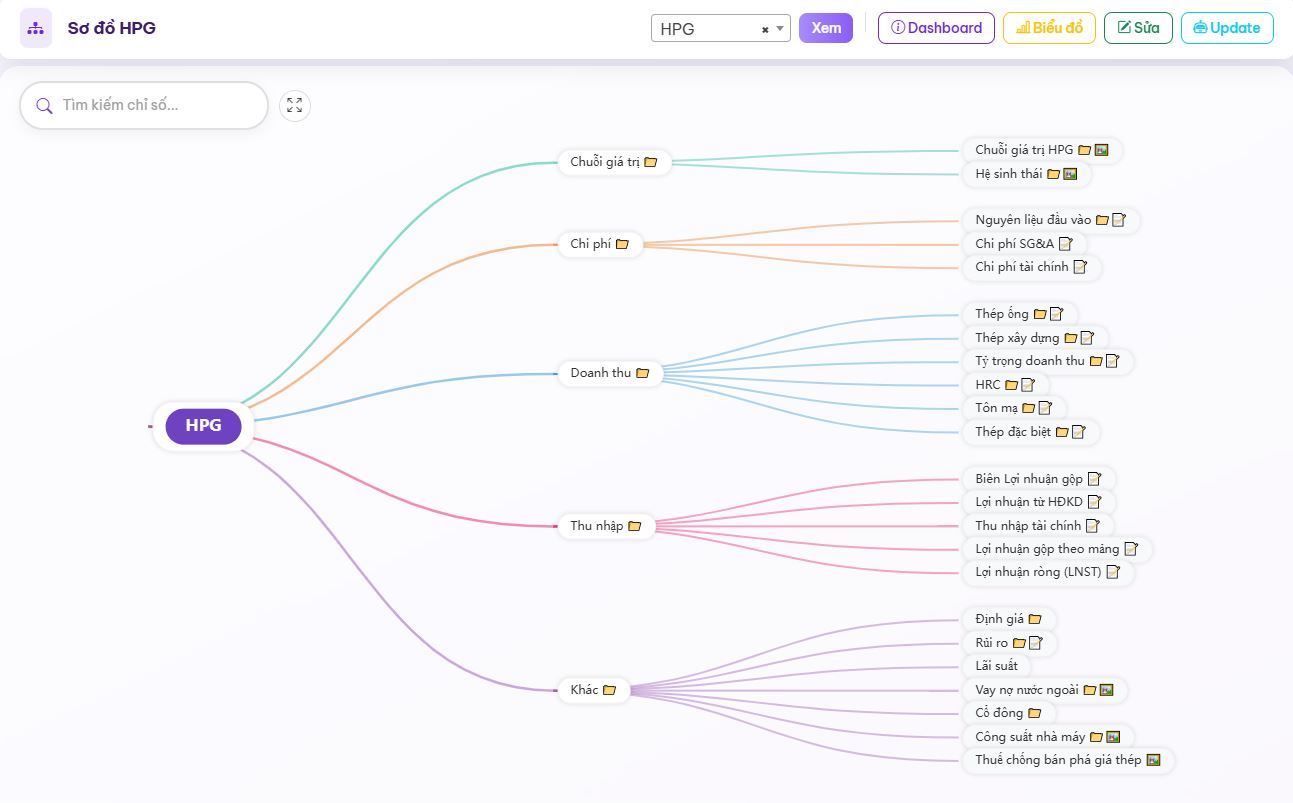Clear the HPG selection with the x
1293x803 pixels.
(765, 29)
